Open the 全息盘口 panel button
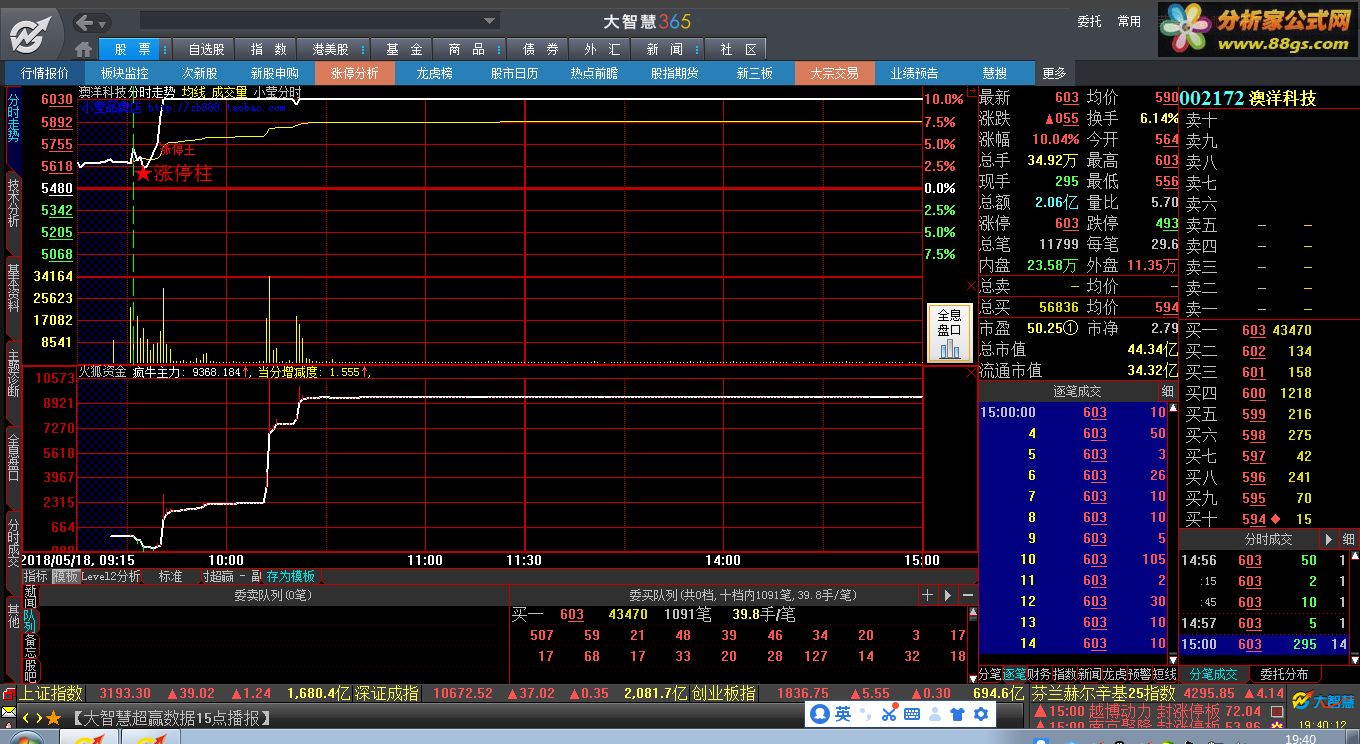The height and width of the screenshot is (744, 1360). click(949, 333)
